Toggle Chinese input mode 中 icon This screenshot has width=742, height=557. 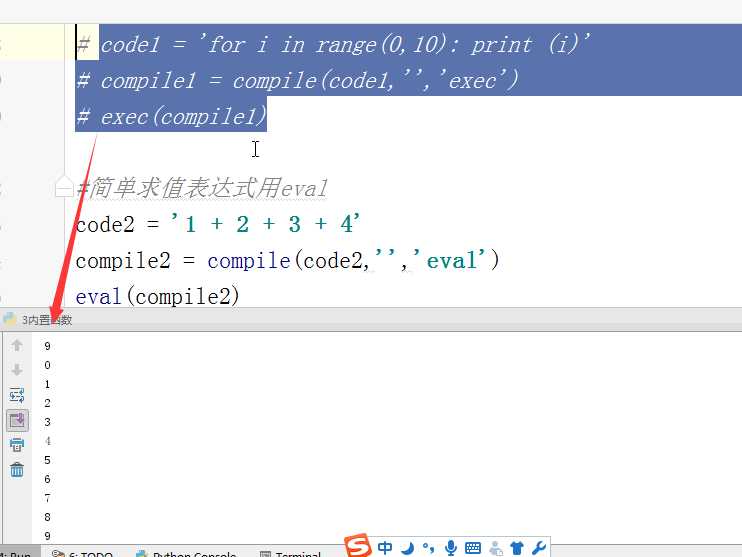[385, 548]
